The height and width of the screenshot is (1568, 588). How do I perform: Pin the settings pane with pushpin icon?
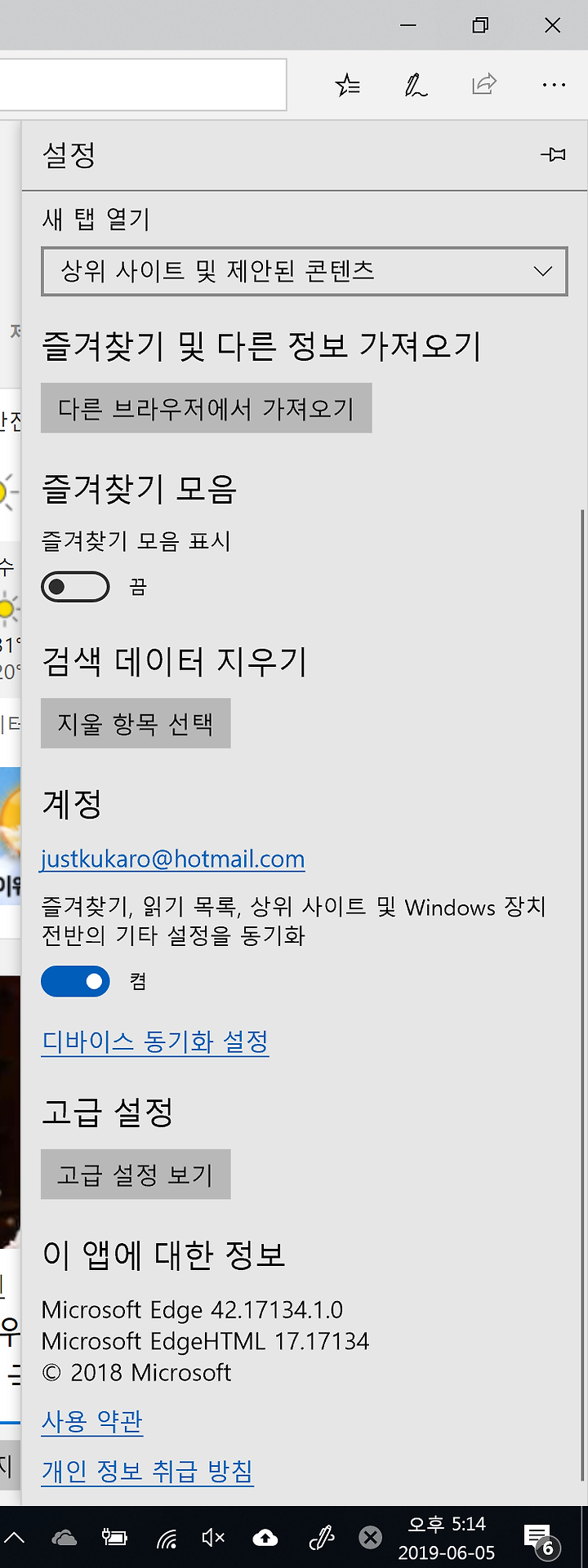[x=553, y=154]
